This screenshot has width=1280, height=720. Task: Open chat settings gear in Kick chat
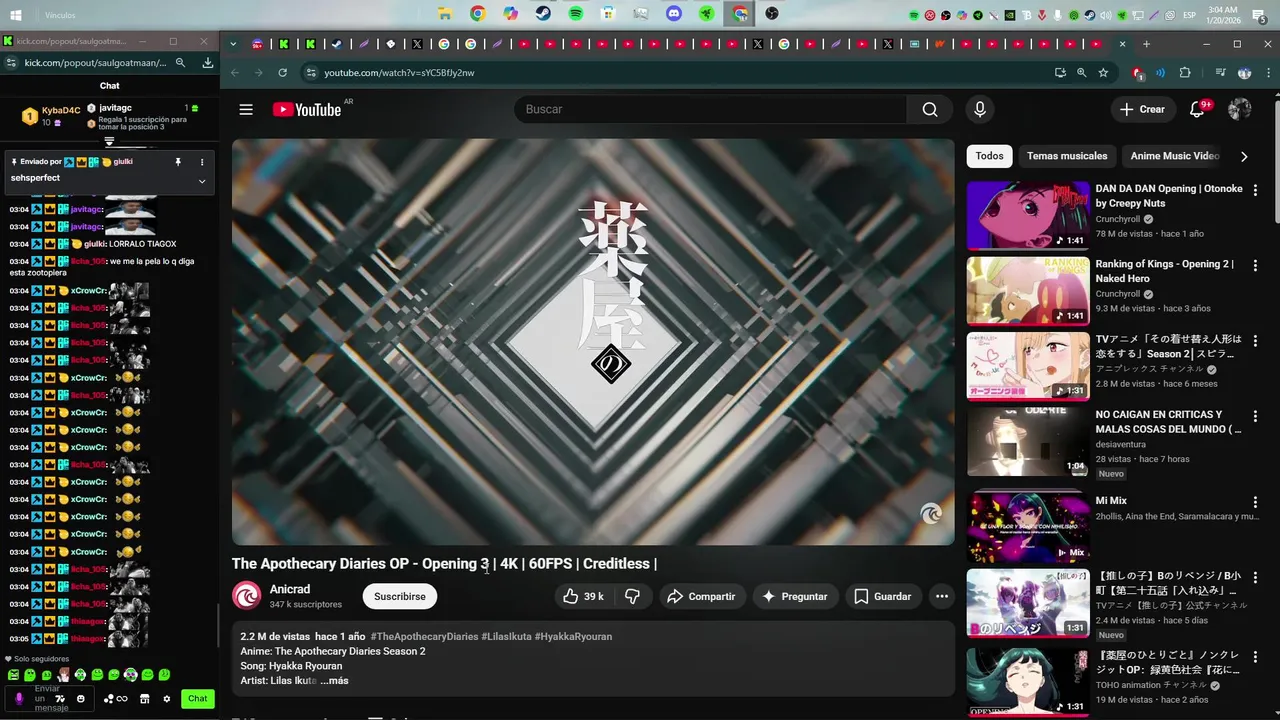pos(167,699)
